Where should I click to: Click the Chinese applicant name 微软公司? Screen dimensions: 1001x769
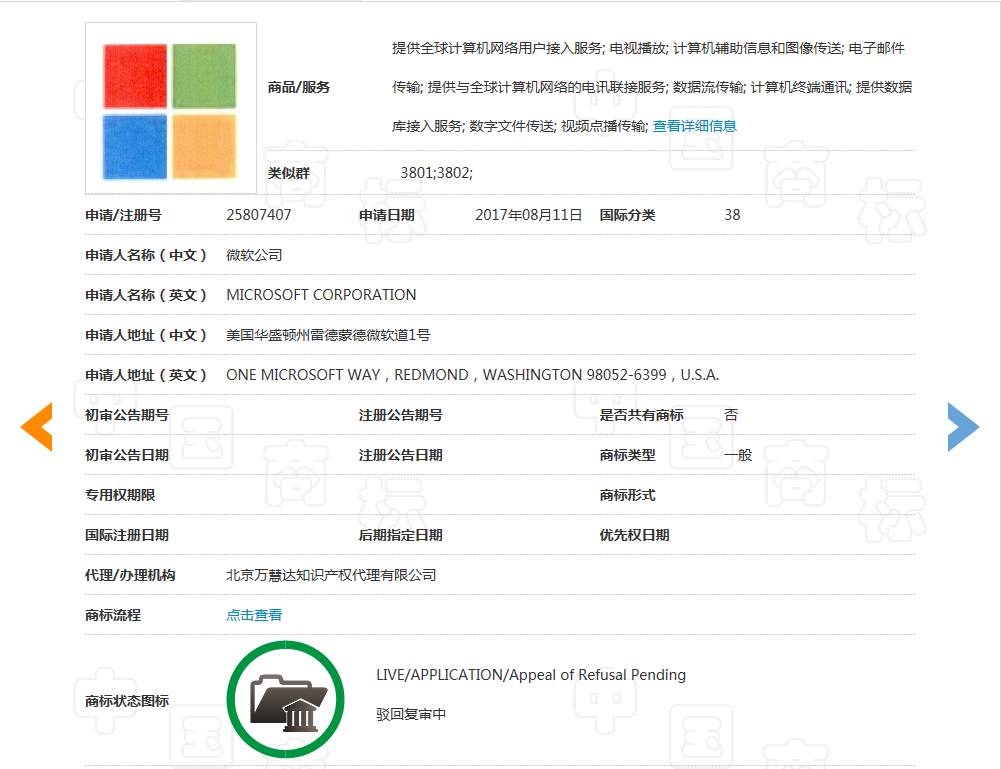(x=254, y=255)
